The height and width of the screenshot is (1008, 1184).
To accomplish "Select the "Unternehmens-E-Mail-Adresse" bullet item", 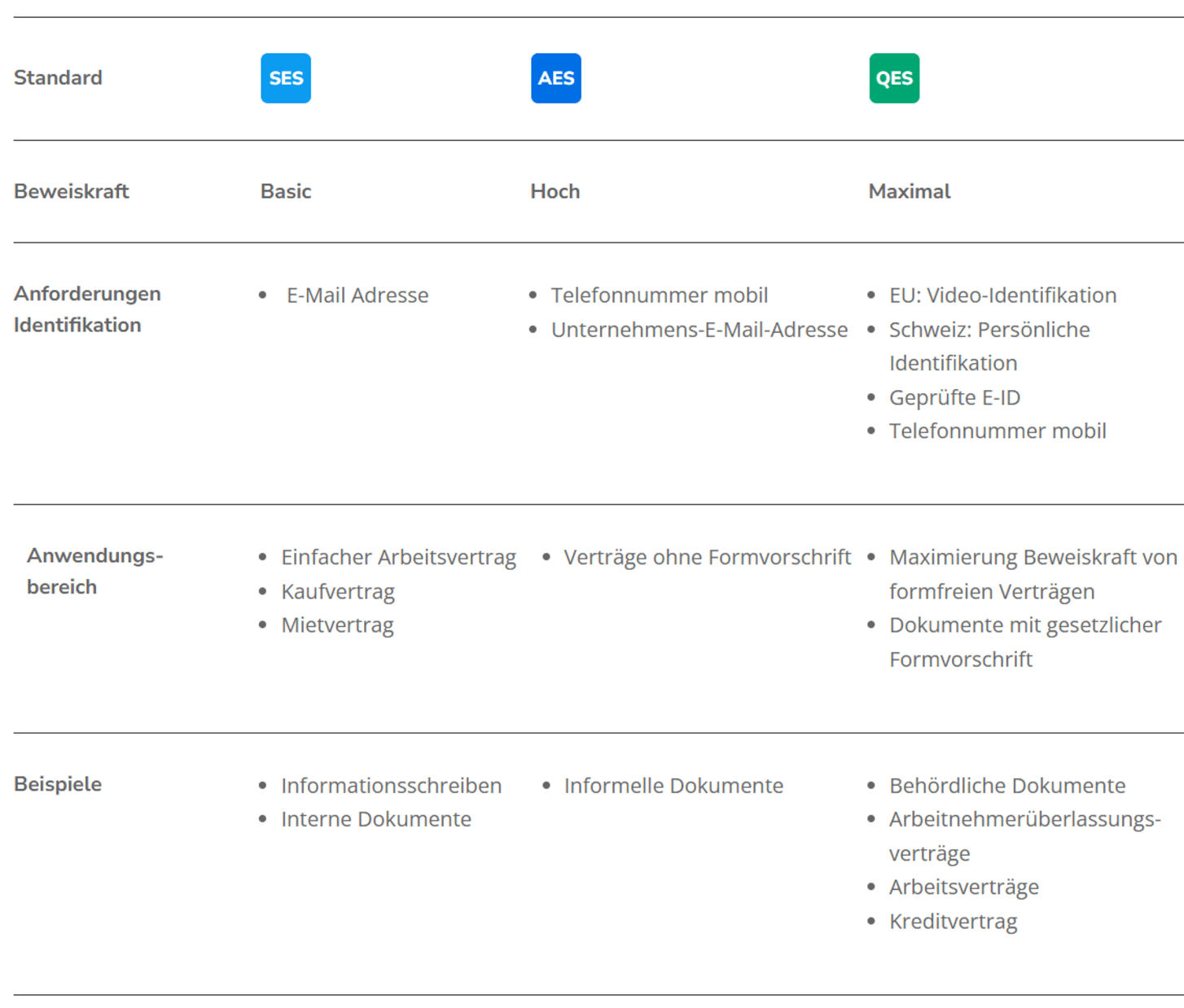I will point(699,330).
